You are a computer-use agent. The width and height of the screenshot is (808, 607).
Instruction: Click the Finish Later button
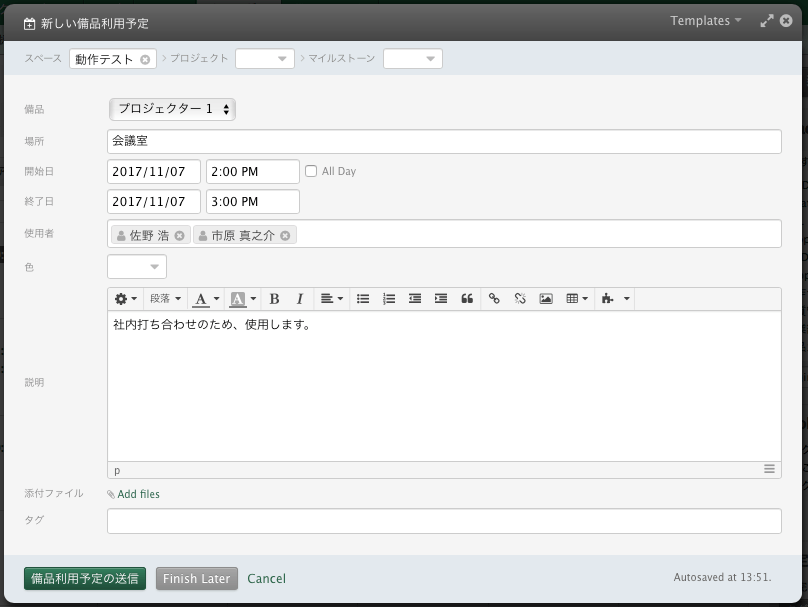click(197, 579)
